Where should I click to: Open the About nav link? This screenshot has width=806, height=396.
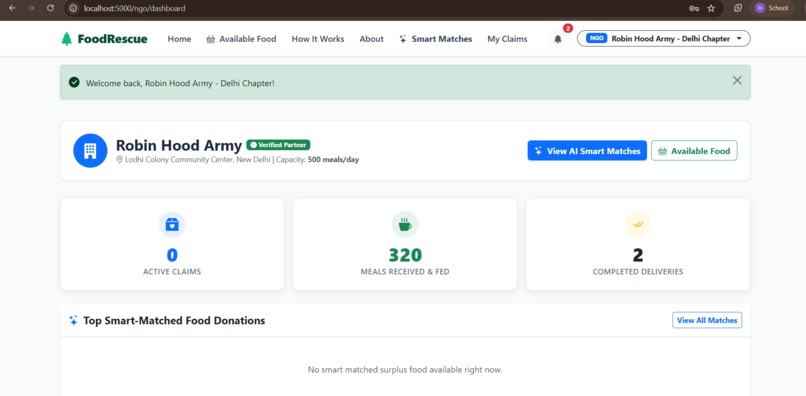tap(372, 39)
